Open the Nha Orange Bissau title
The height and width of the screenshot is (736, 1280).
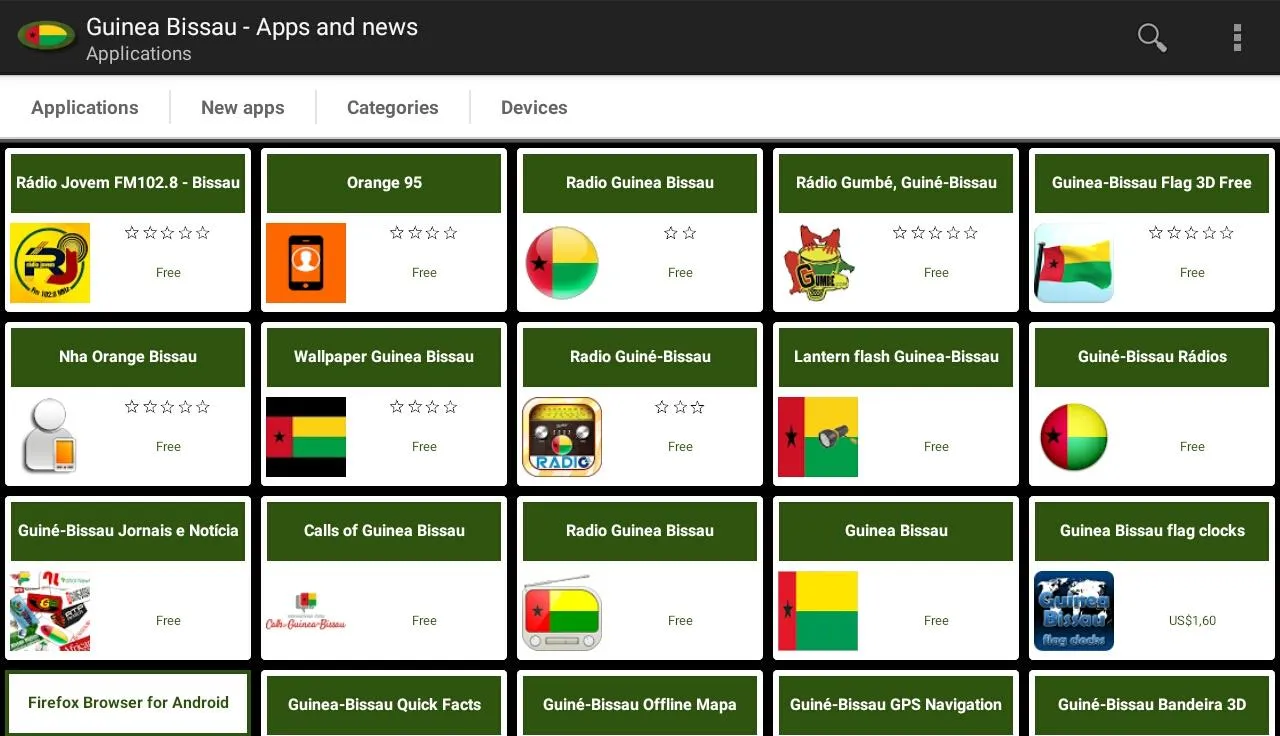pos(128,357)
